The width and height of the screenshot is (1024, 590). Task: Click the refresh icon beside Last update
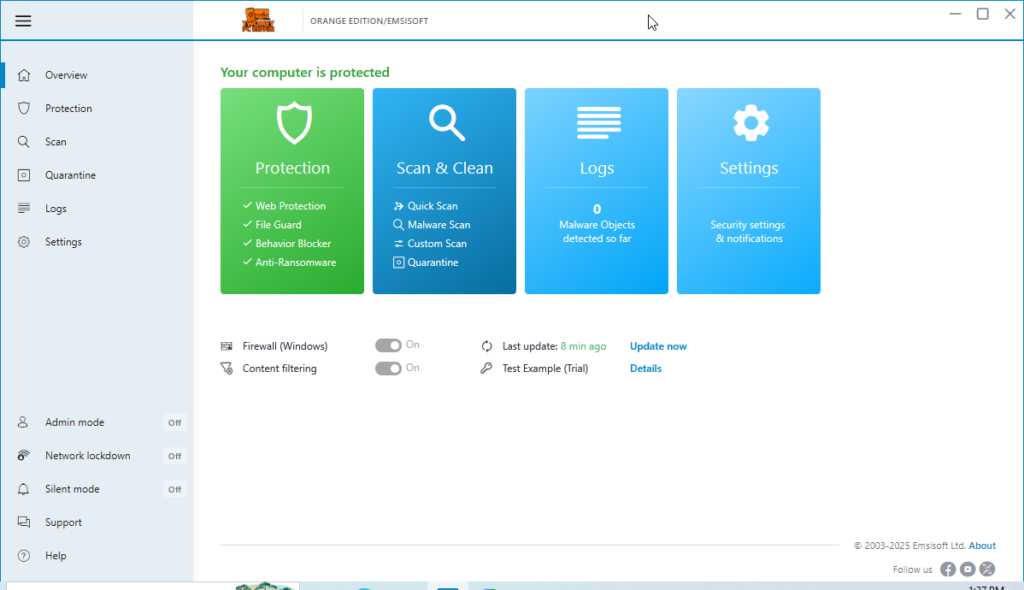(x=487, y=346)
